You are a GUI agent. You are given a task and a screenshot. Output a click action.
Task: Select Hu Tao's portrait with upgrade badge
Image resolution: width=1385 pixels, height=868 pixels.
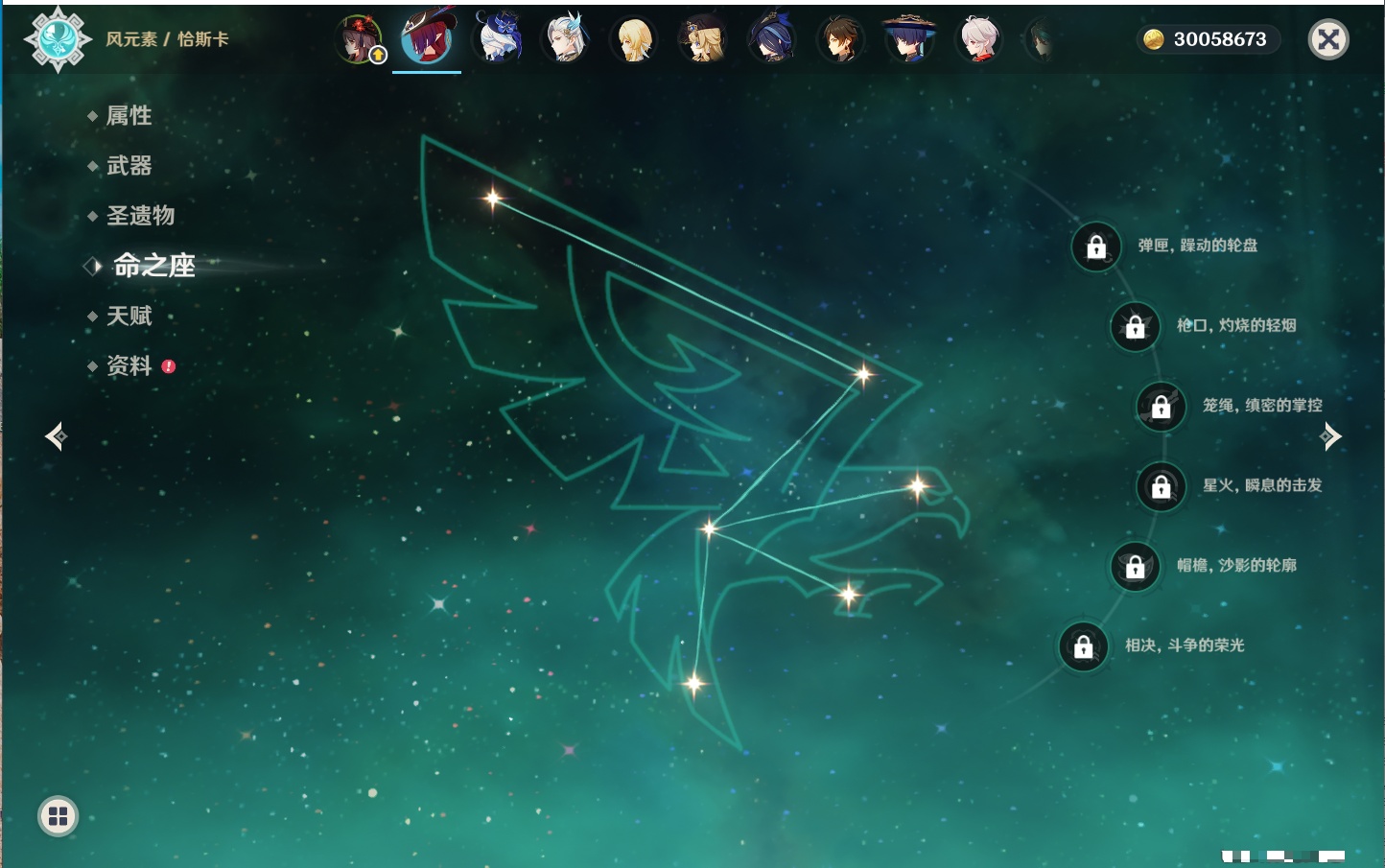361,39
